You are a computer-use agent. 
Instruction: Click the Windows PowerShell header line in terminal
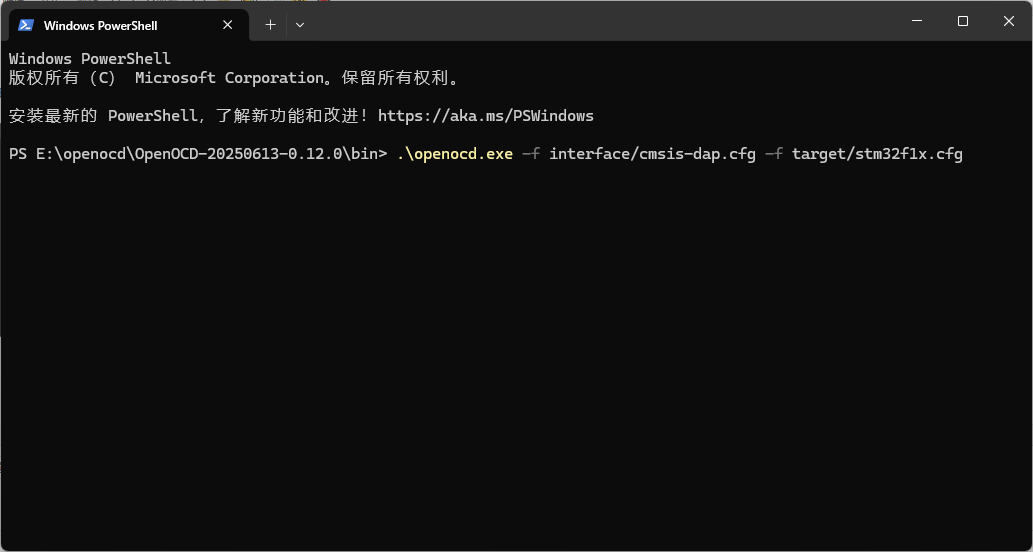pos(90,59)
